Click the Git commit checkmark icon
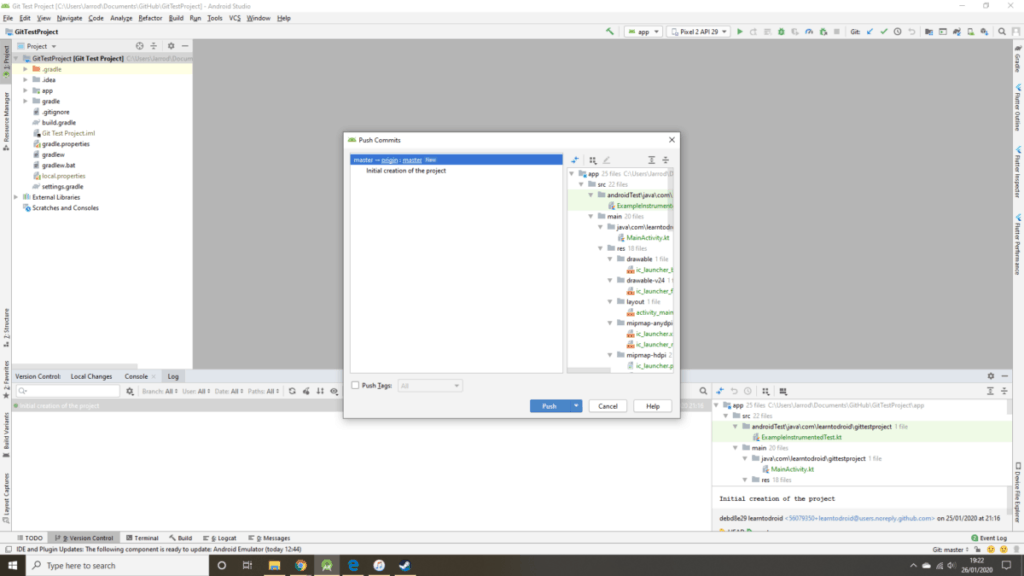 tap(884, 32)
